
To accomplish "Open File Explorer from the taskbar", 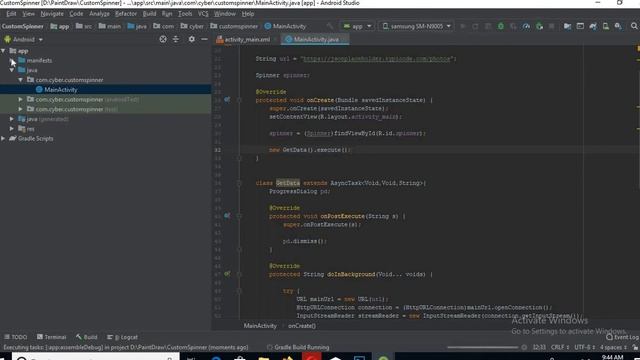I will coord(264,358).
